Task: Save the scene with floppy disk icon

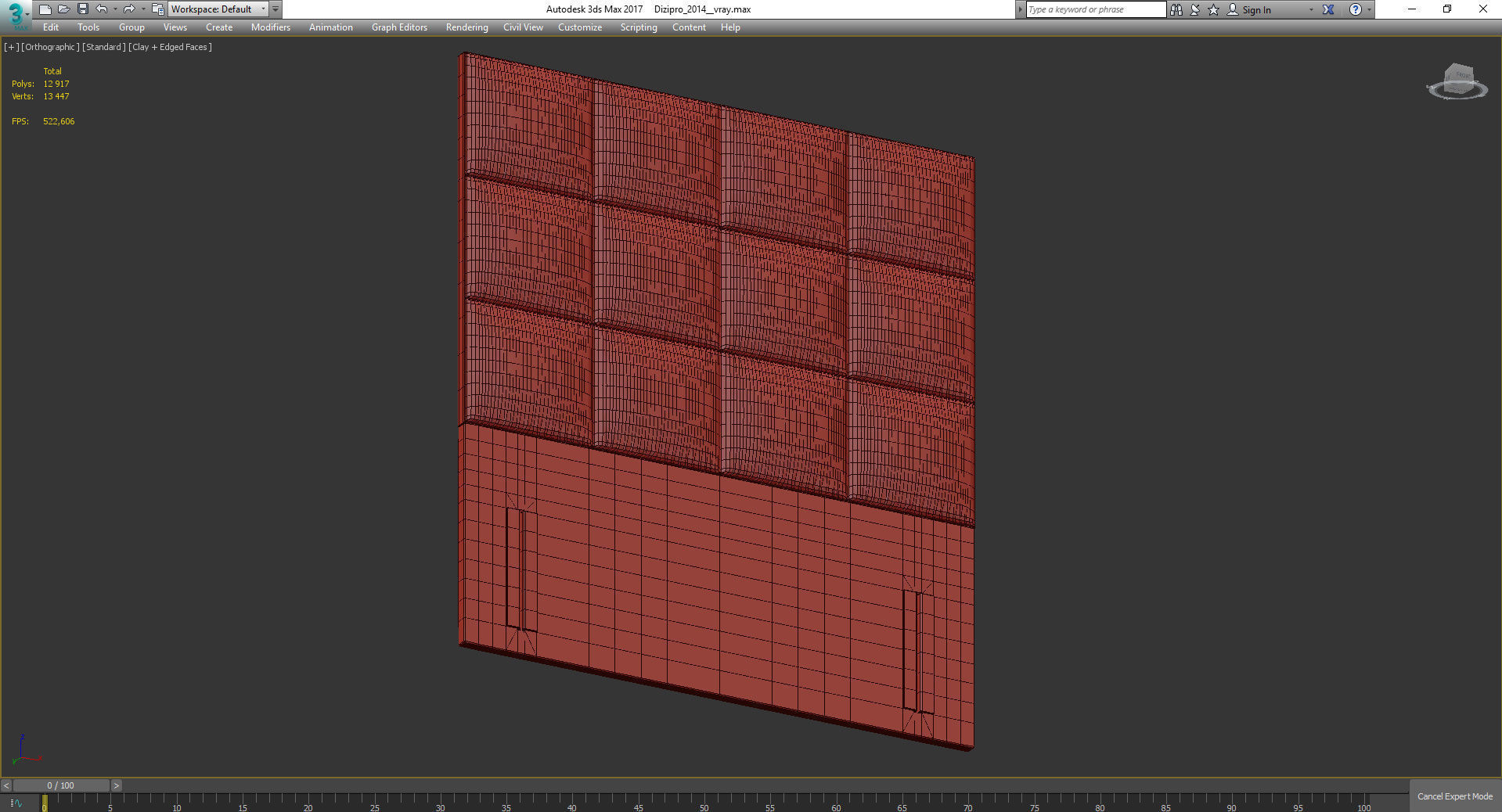Action: click(82, 9)
